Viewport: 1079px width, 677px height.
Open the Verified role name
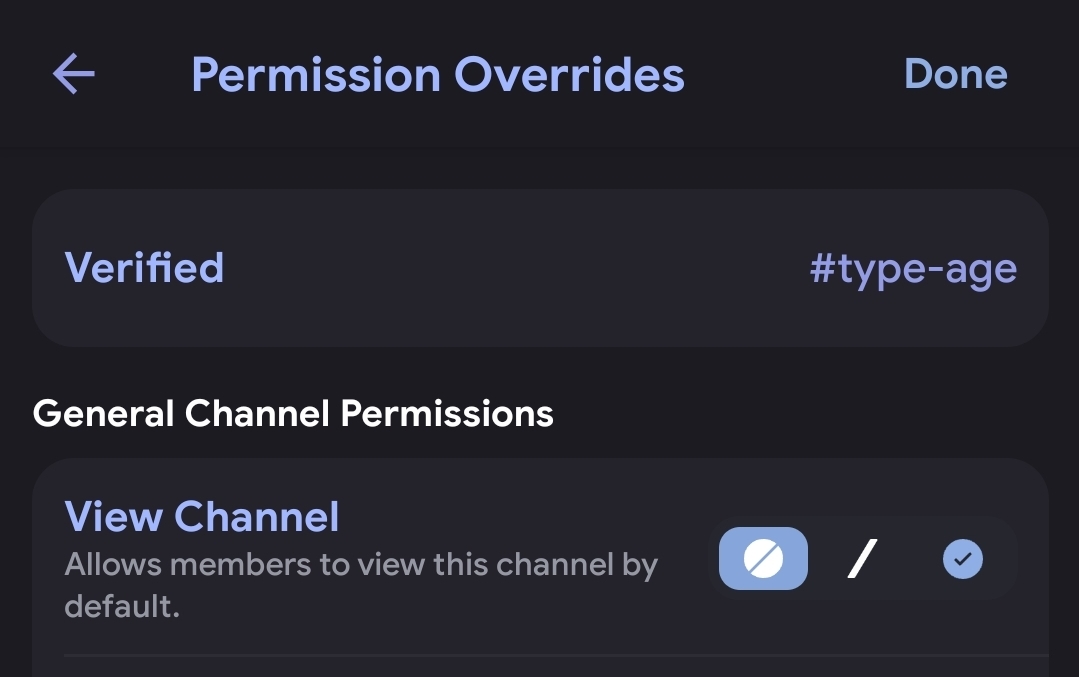tap(145, 267)
